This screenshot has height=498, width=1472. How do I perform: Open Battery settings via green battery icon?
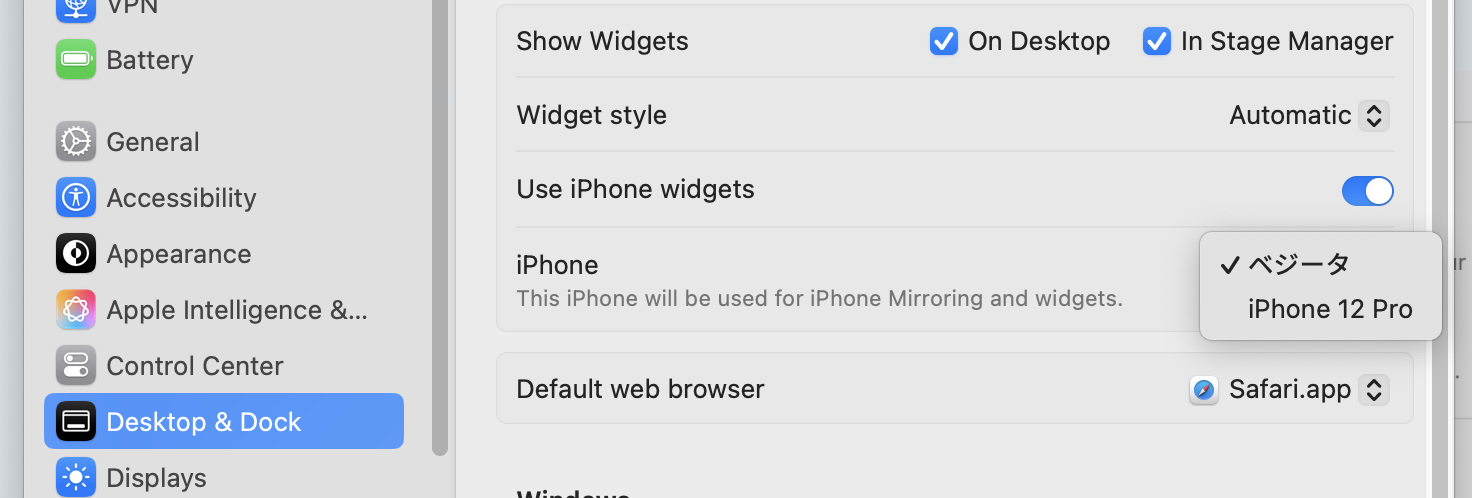tap(76, 60)
